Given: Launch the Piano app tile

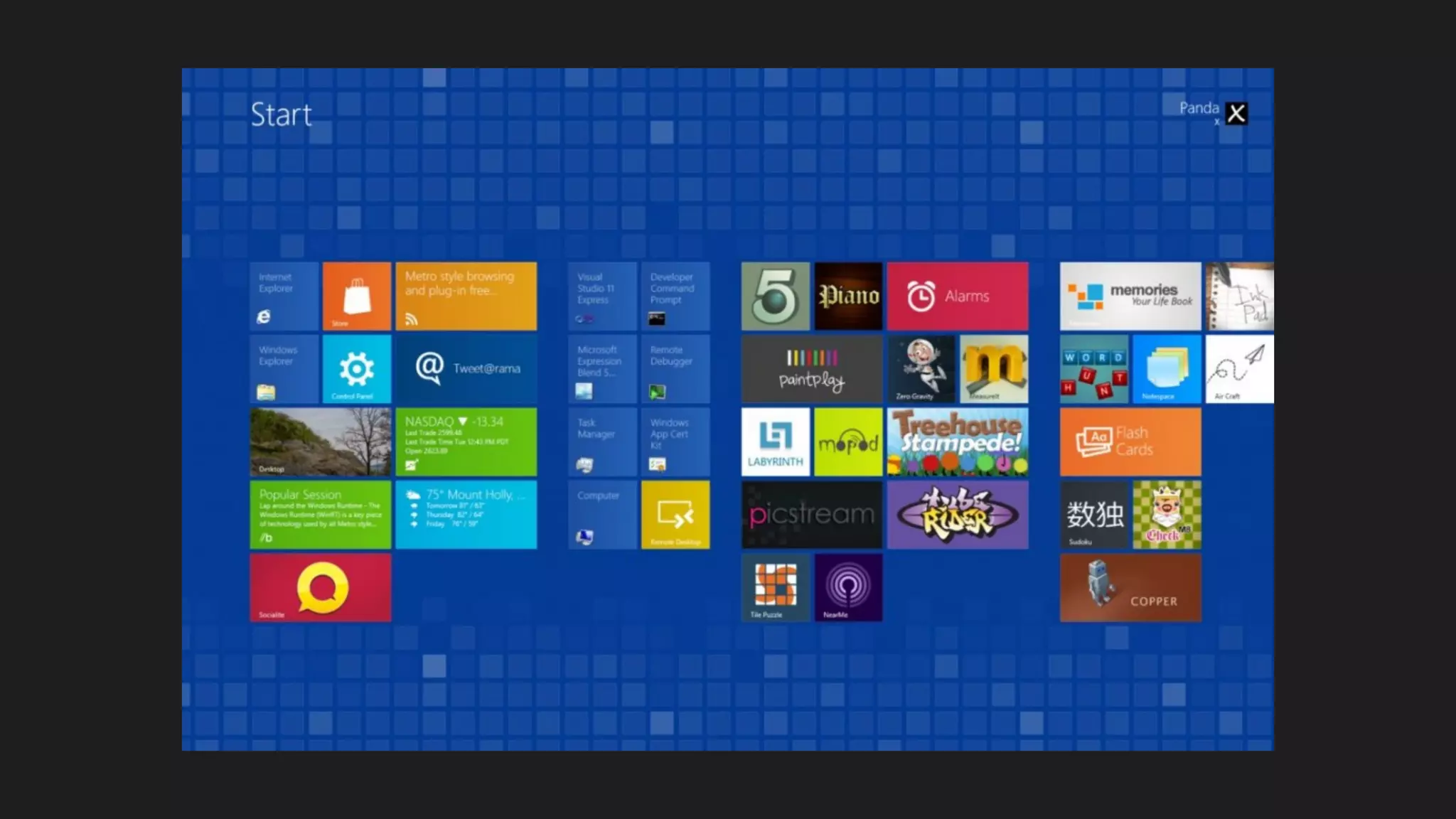Looking at the screenshot, I should [848, 296].
